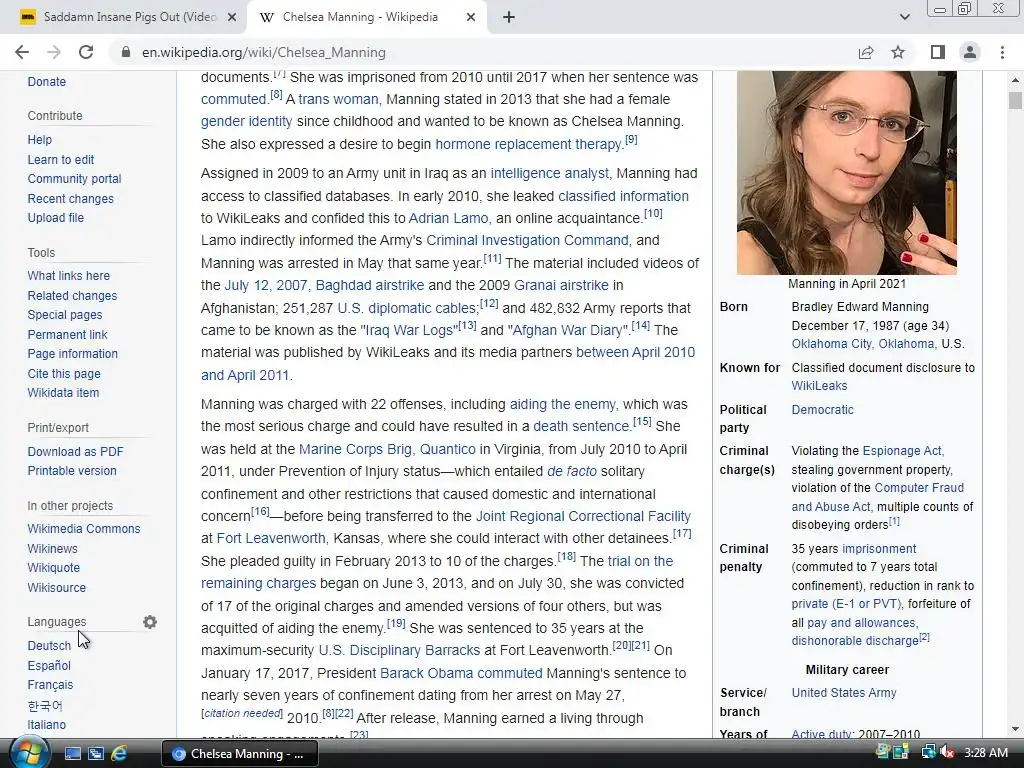Open Page information link
Screen dimensions: 1024x768
click(72, 353)
